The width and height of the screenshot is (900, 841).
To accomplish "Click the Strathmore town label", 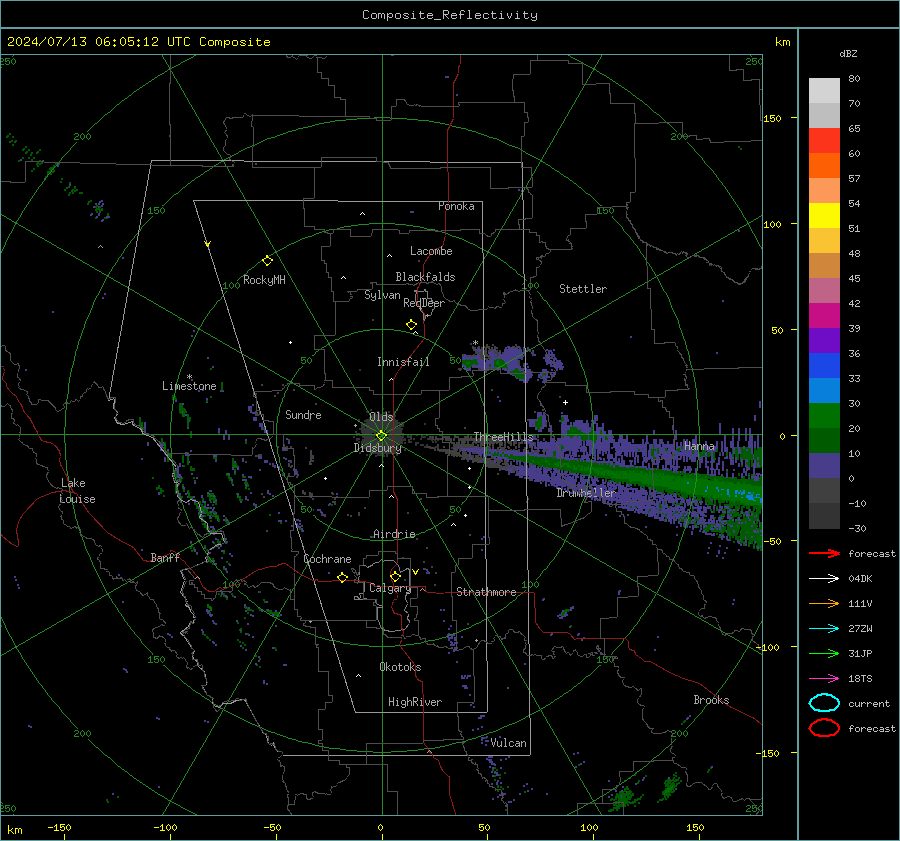I will tap(486, 592).
